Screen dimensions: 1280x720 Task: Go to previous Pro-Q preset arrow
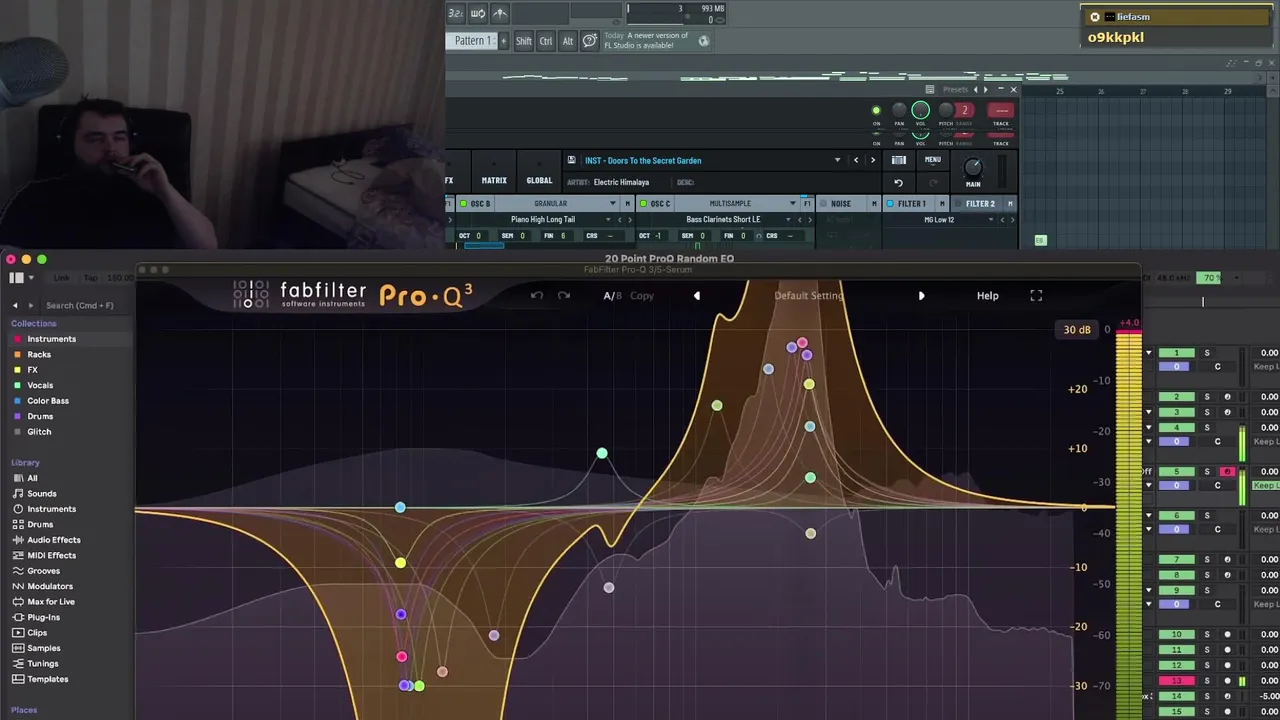pos(697,296)
